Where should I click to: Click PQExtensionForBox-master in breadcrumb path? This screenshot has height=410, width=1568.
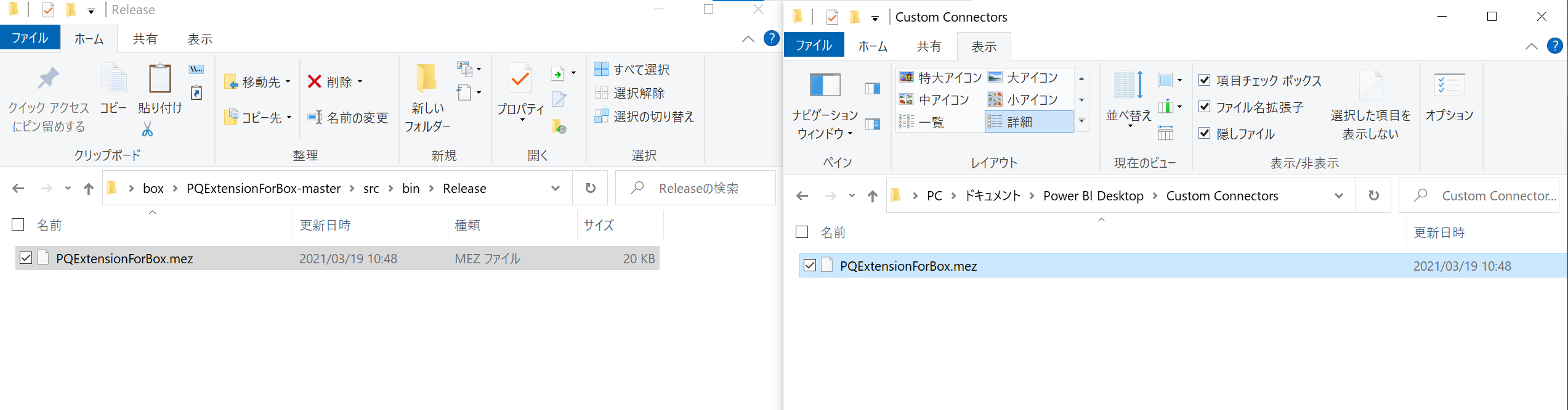(x=264, y=188)
